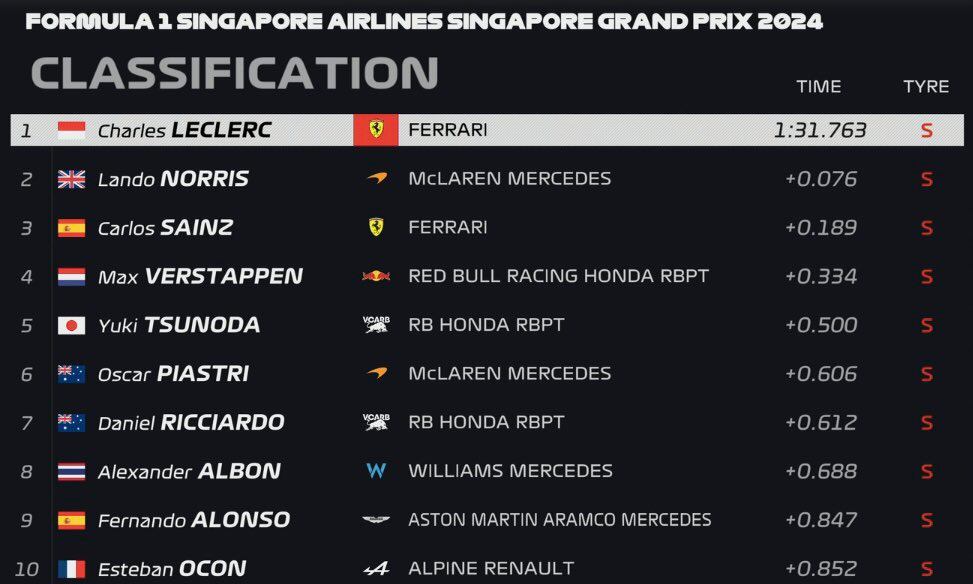This screenshot has height=584, width=973.
Task: Click the CLASSIFICATION heading
Action: pos(235,73)
